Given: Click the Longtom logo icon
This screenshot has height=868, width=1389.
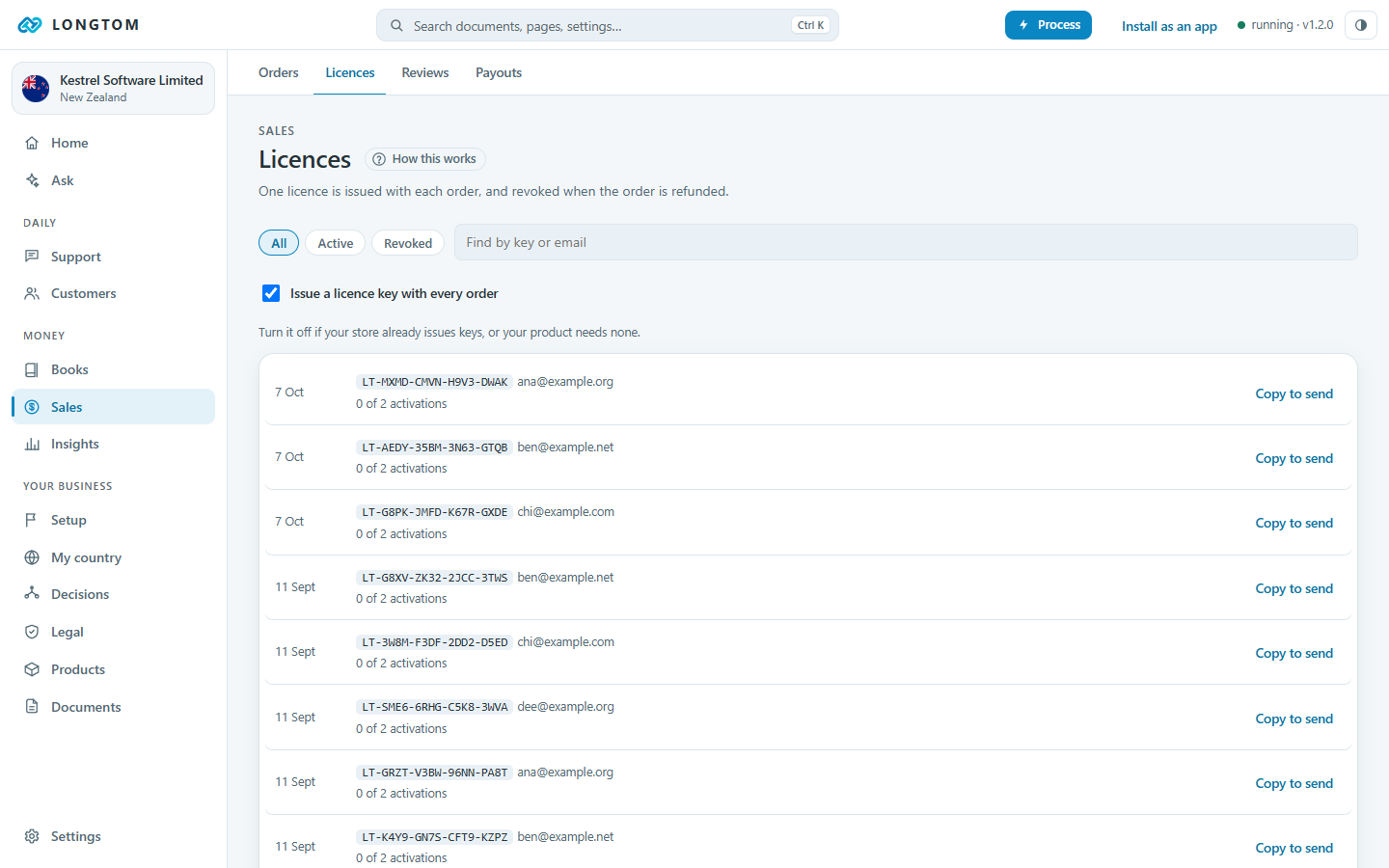Looking at the screenshot, I should 30,25.
